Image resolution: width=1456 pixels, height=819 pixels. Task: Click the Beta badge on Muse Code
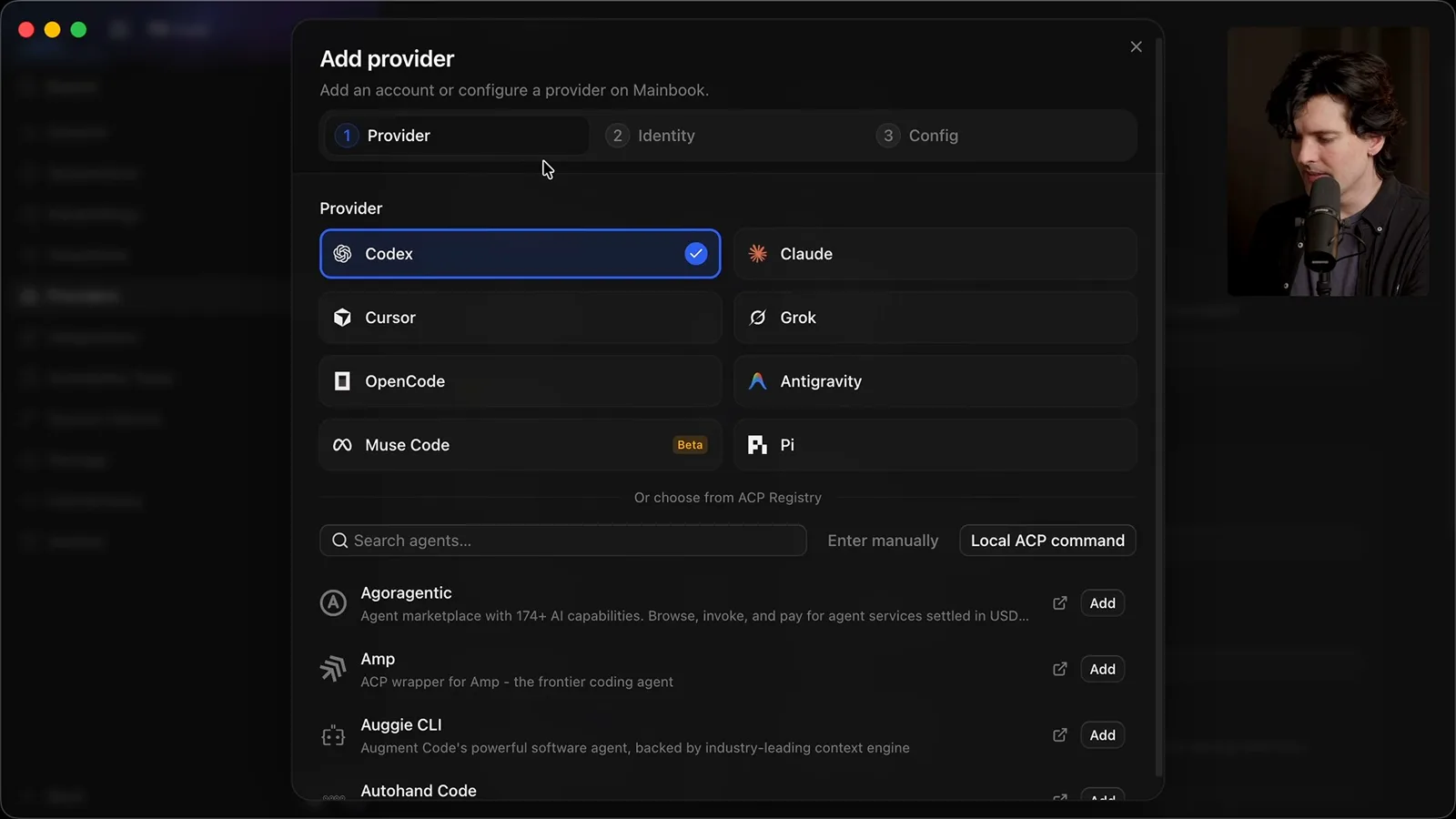tap(690, 445)
